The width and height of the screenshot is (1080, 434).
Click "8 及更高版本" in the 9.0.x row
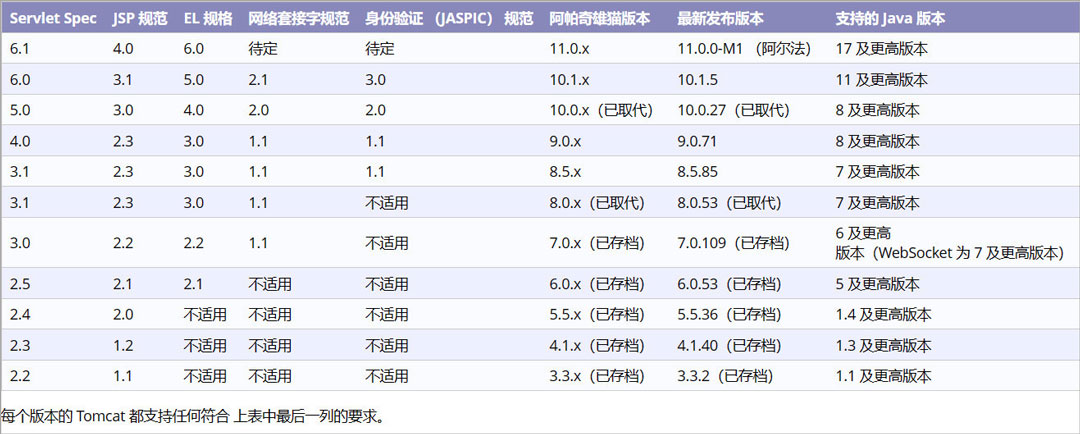(878, 141)
